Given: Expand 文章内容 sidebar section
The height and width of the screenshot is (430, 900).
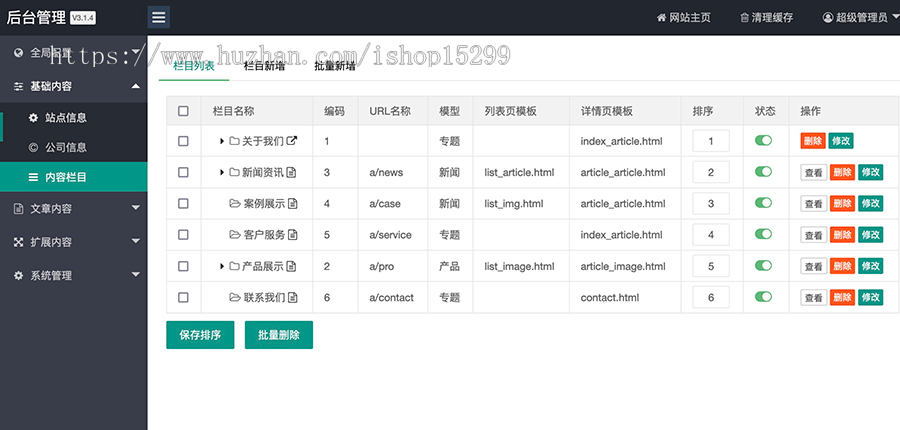Looking at the screenshot, I should click(73, 208).
